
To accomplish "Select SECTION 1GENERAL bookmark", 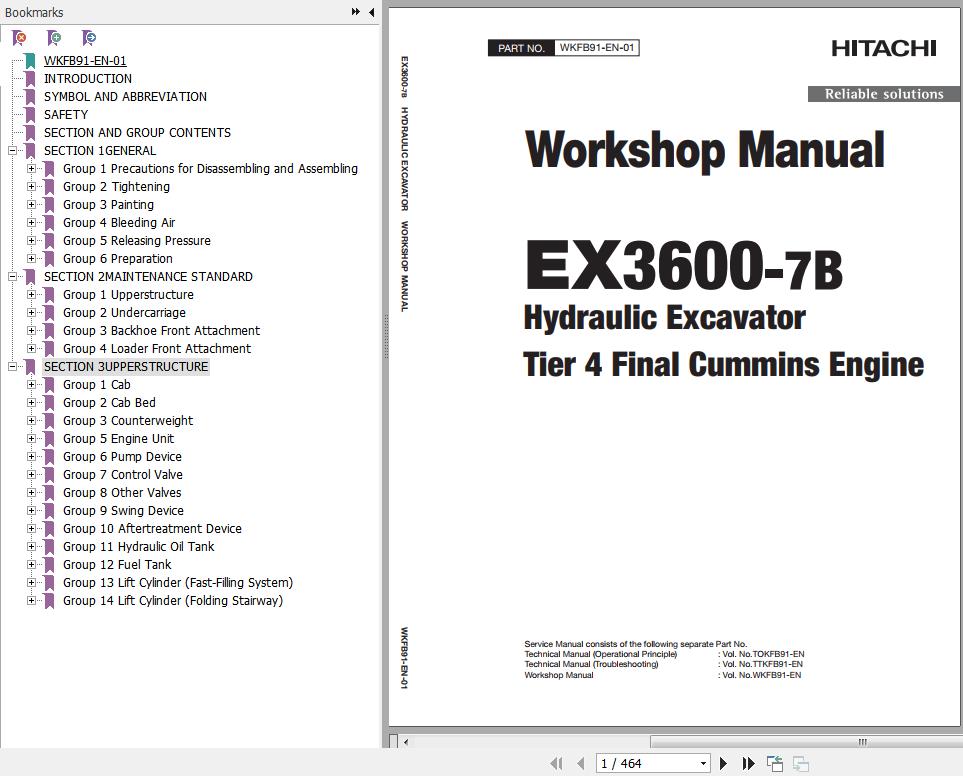I will point(99,150).
